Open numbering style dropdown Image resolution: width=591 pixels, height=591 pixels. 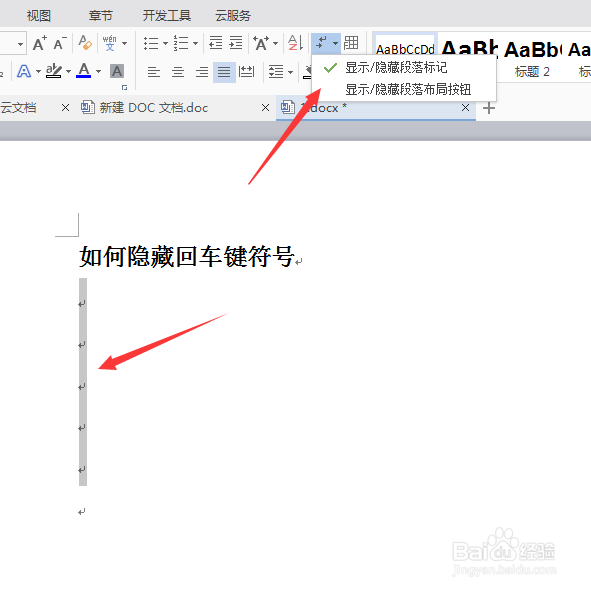pyautogui.click(x=195, y=43)
